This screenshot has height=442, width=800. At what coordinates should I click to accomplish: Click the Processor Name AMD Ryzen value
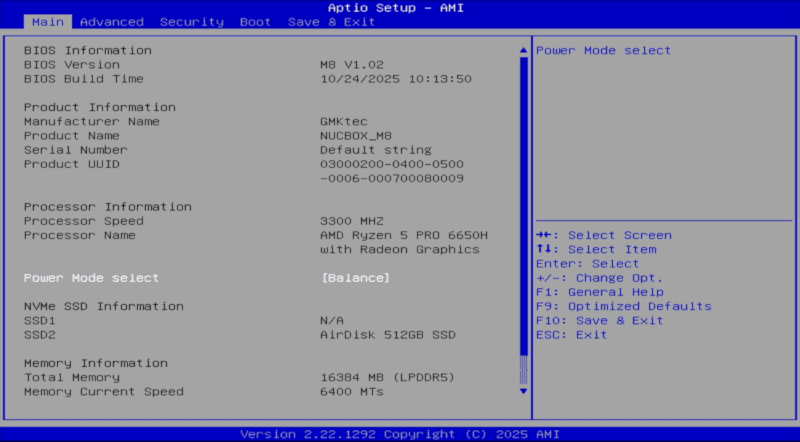[403, 235]
